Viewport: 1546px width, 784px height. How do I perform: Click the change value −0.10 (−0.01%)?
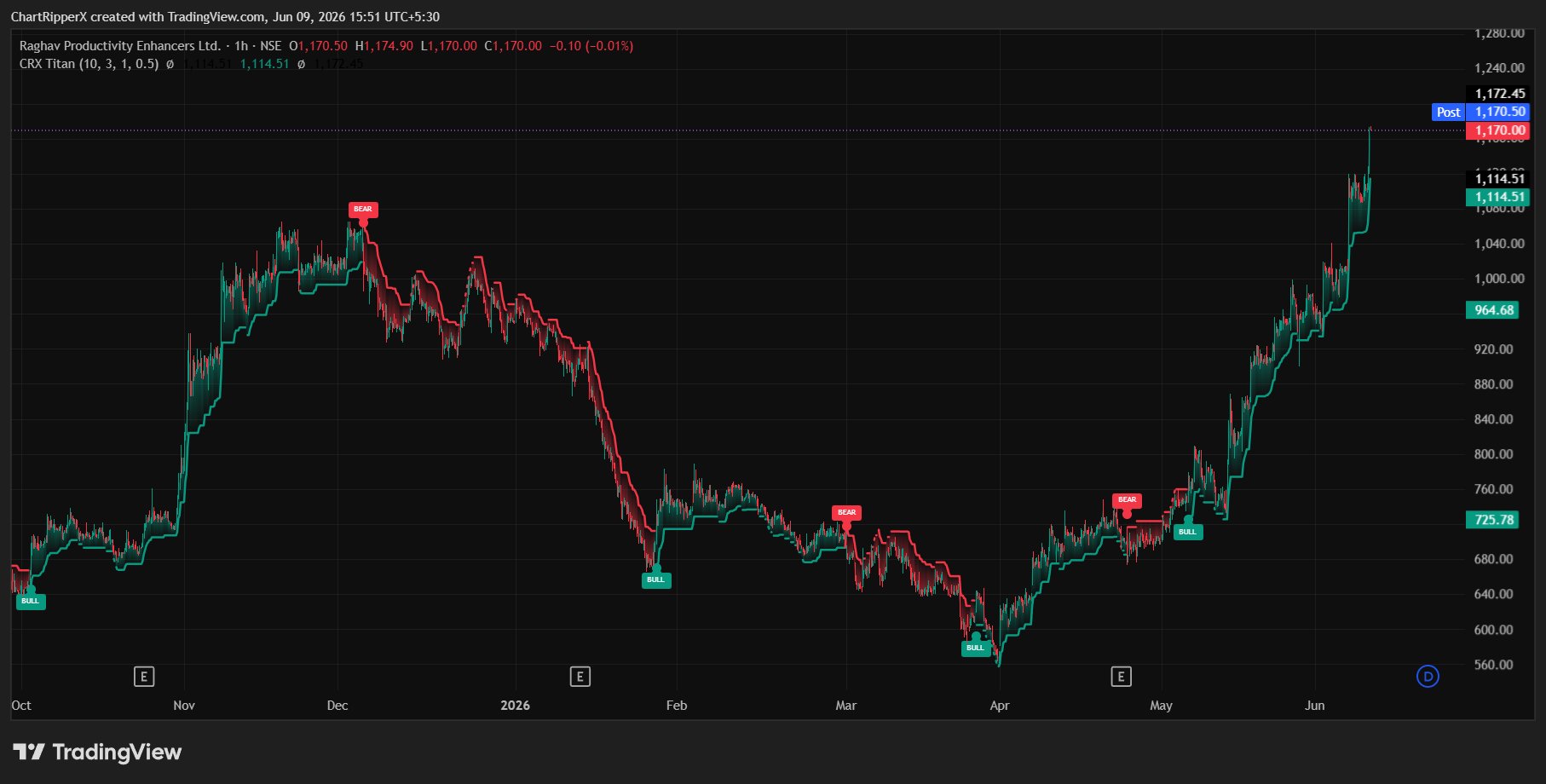(591, 46)
